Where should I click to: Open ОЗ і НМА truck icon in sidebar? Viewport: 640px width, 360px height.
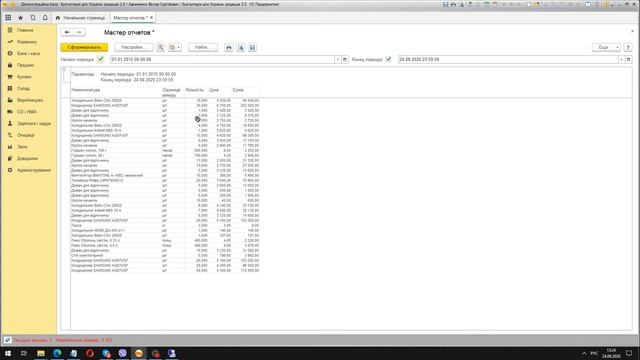(10, 112)
